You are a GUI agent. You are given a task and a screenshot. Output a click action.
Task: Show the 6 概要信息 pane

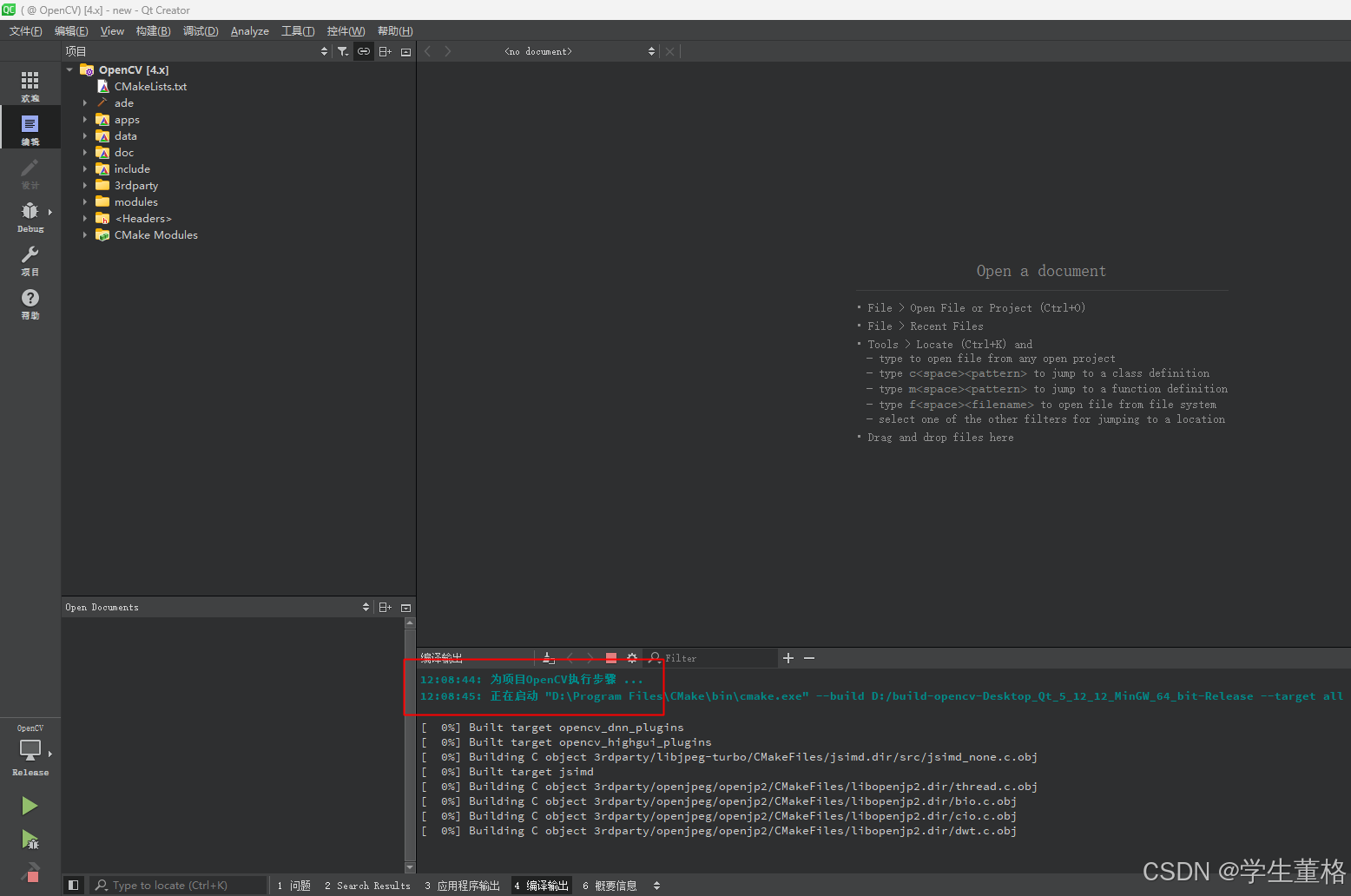(610, 886)
